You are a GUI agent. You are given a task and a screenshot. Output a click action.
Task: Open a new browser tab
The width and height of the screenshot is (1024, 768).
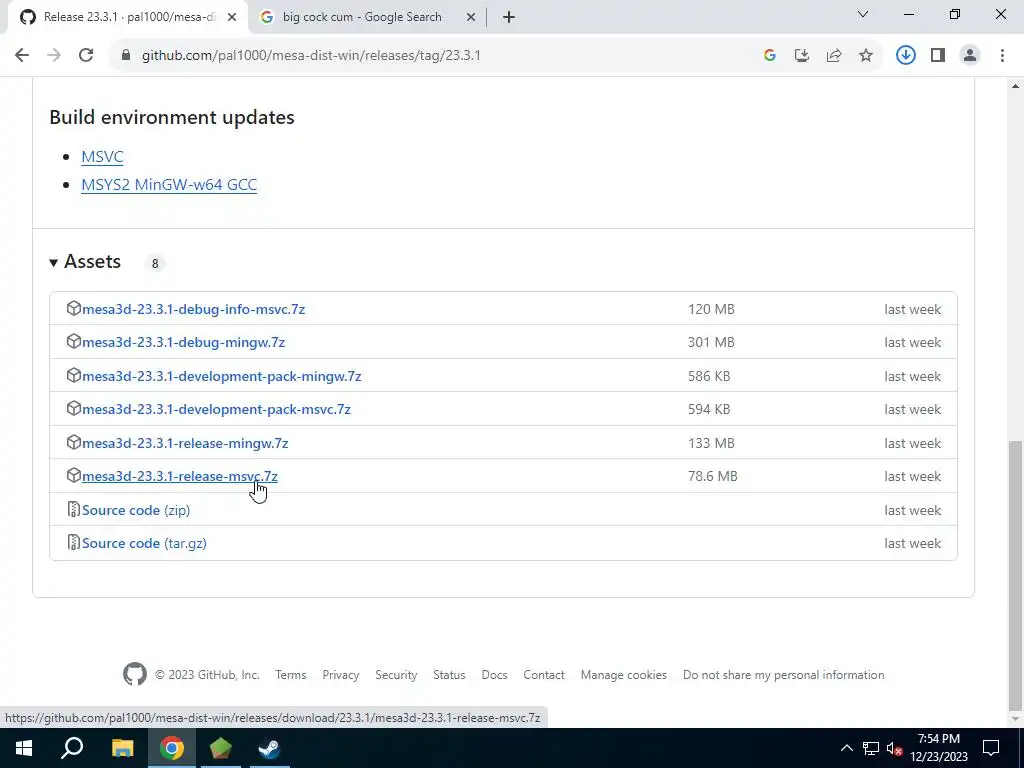click(x=509, y=17)
